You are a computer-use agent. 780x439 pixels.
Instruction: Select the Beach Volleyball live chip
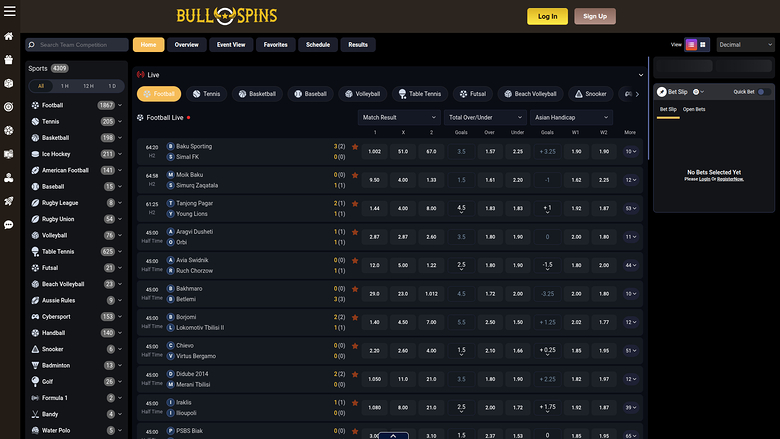530,94
